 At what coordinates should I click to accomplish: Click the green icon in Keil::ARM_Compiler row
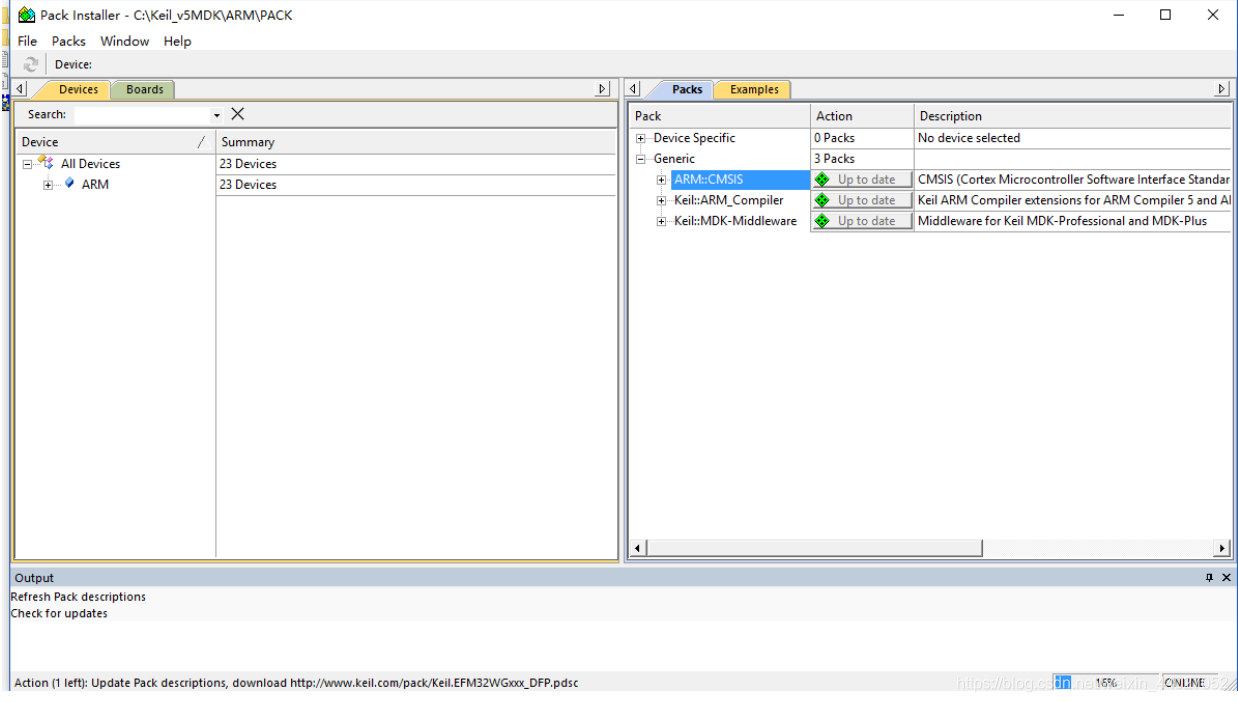822,200
